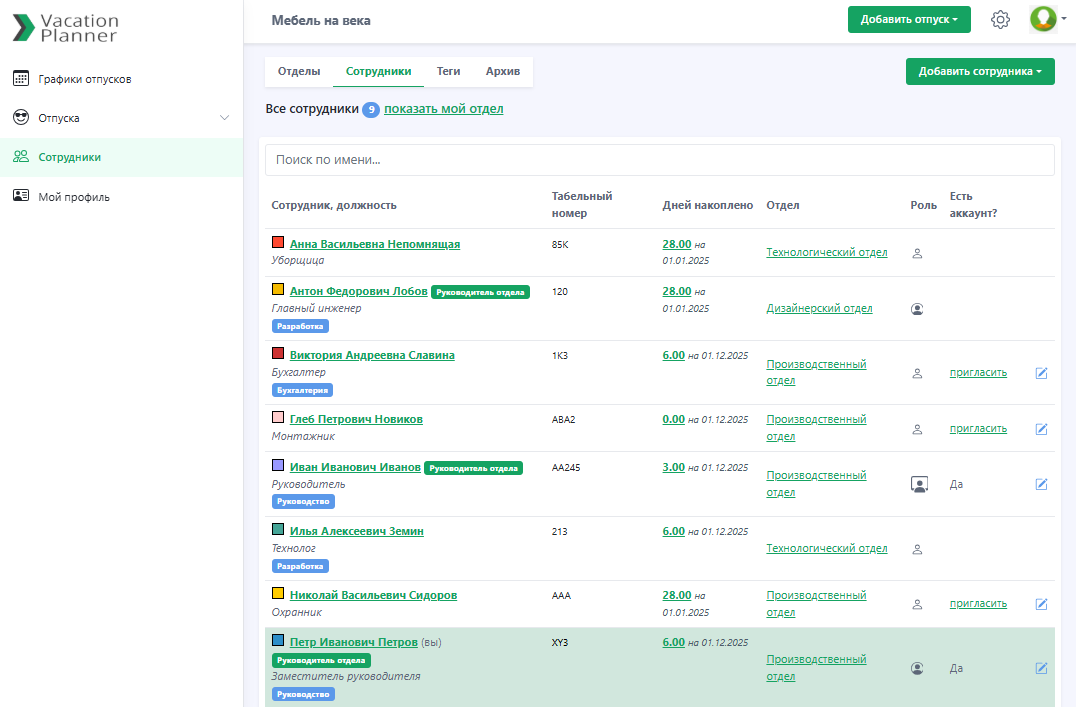Switch to the Архив tab
This screenshot has height=707, width=1076.
[x=502, y=72]
